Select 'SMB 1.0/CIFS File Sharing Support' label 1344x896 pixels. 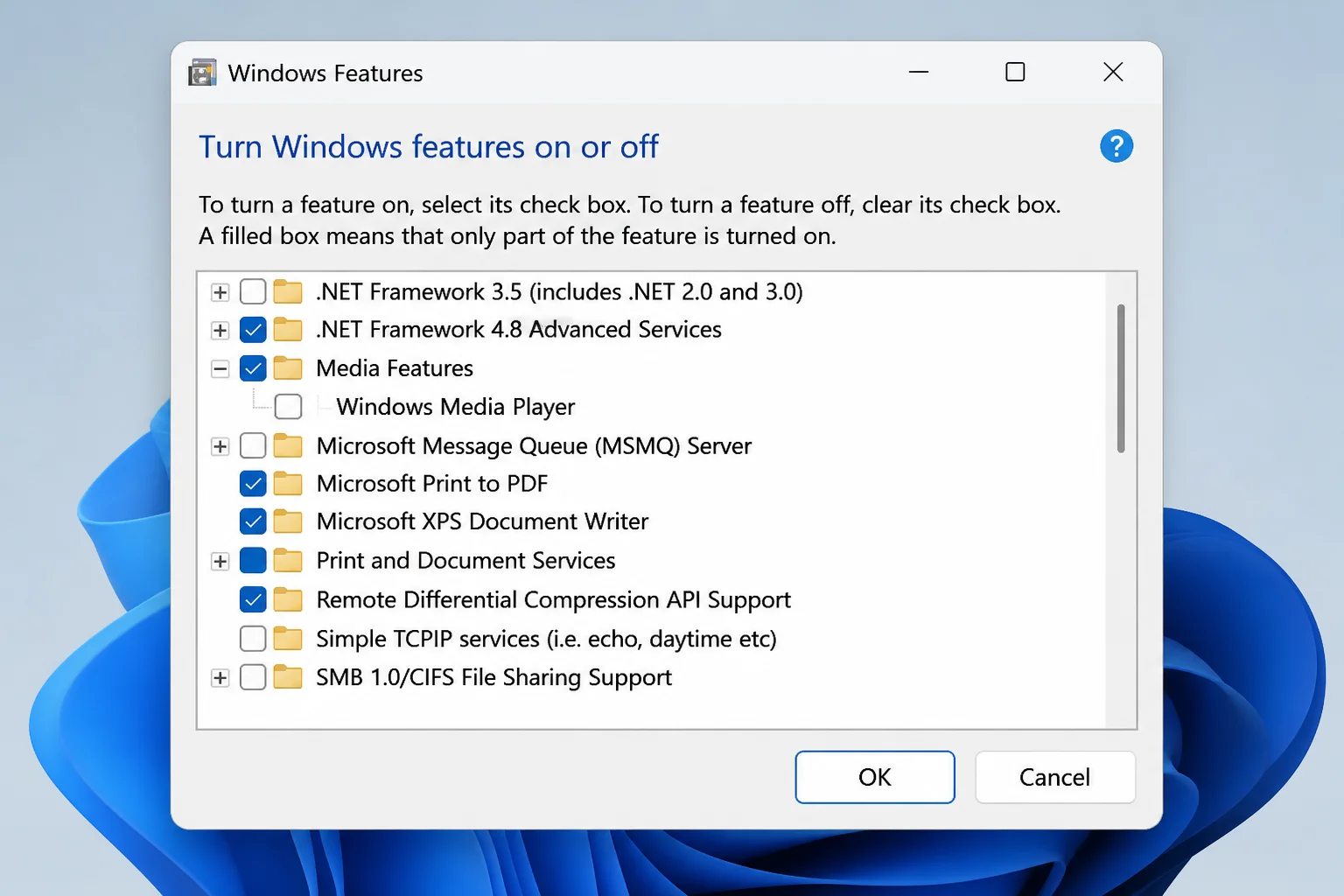click(x=493, y=677)
